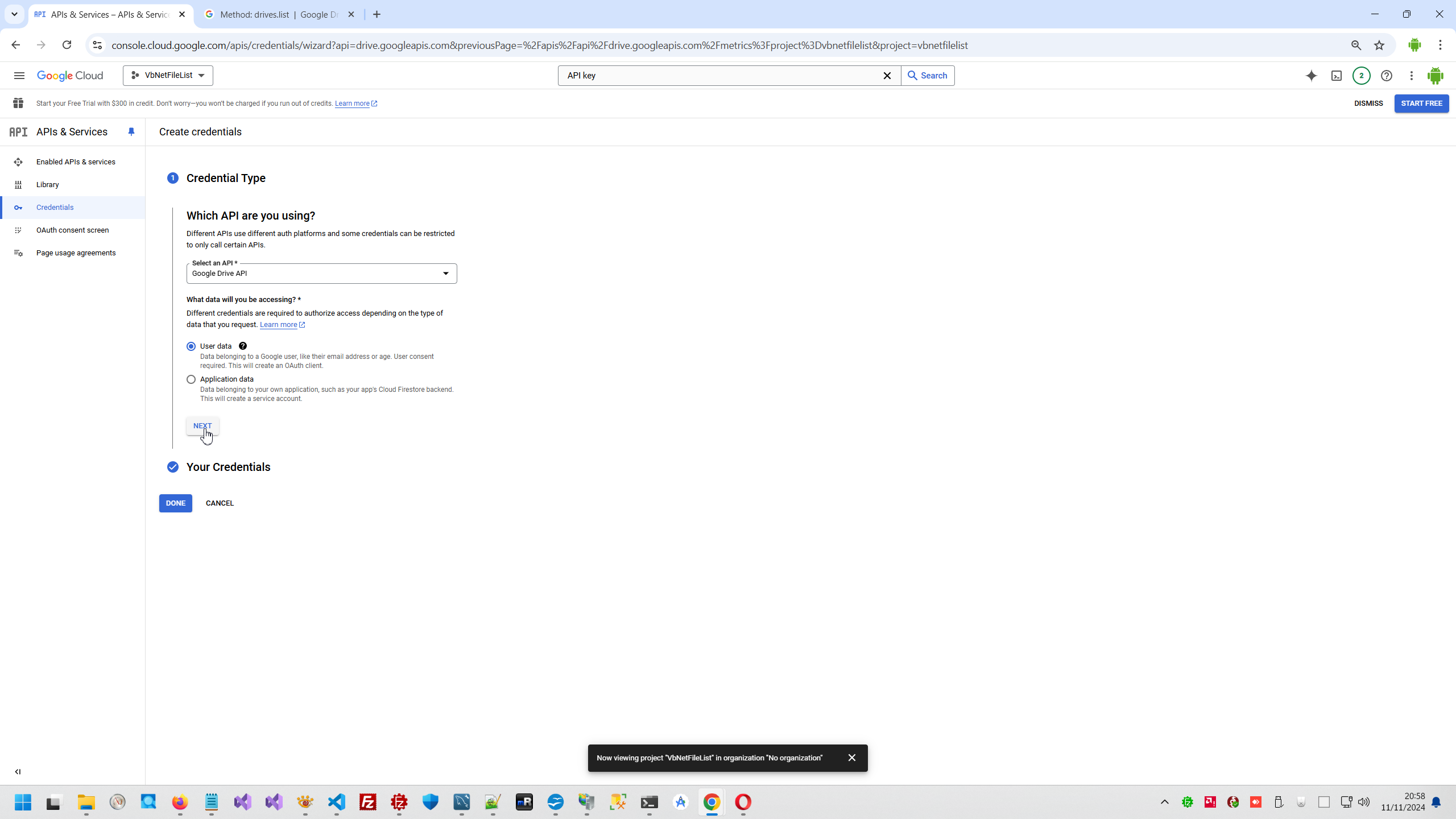Activate Cloud Shell terminal icon
The width and height of the screenshot is (1456, 819).
click(1336, 76)
